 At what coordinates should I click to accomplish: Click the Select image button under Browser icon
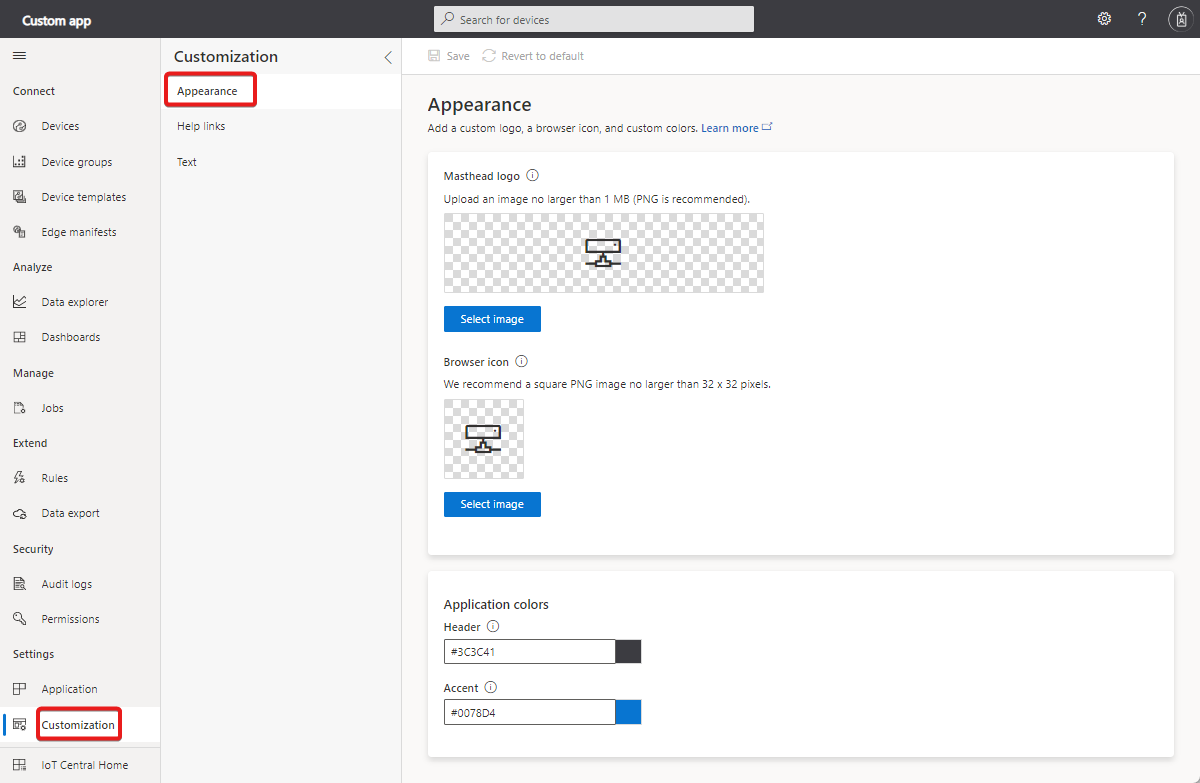492,504
